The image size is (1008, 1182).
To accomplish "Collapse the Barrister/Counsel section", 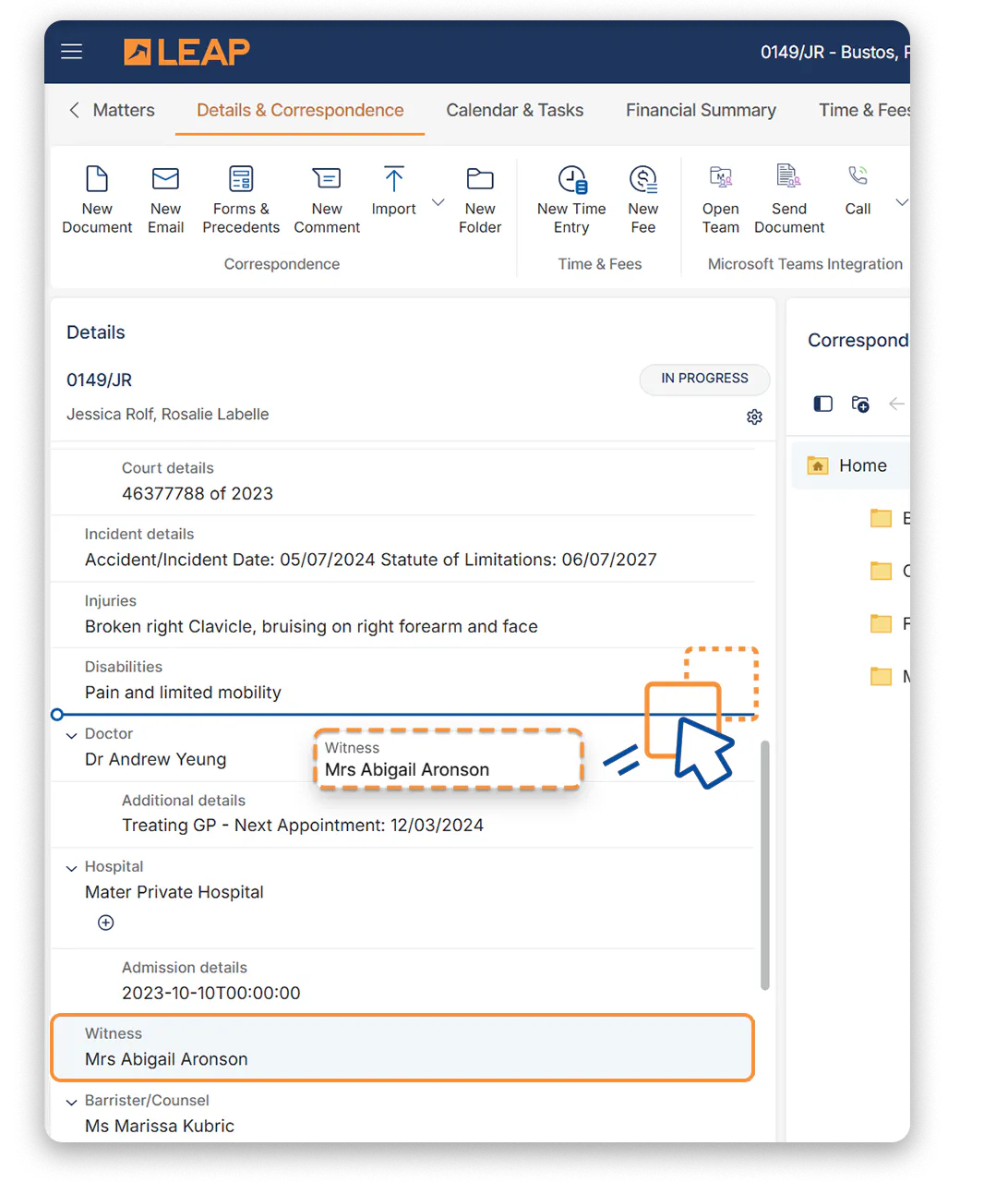I will (x=72, y=1103).
